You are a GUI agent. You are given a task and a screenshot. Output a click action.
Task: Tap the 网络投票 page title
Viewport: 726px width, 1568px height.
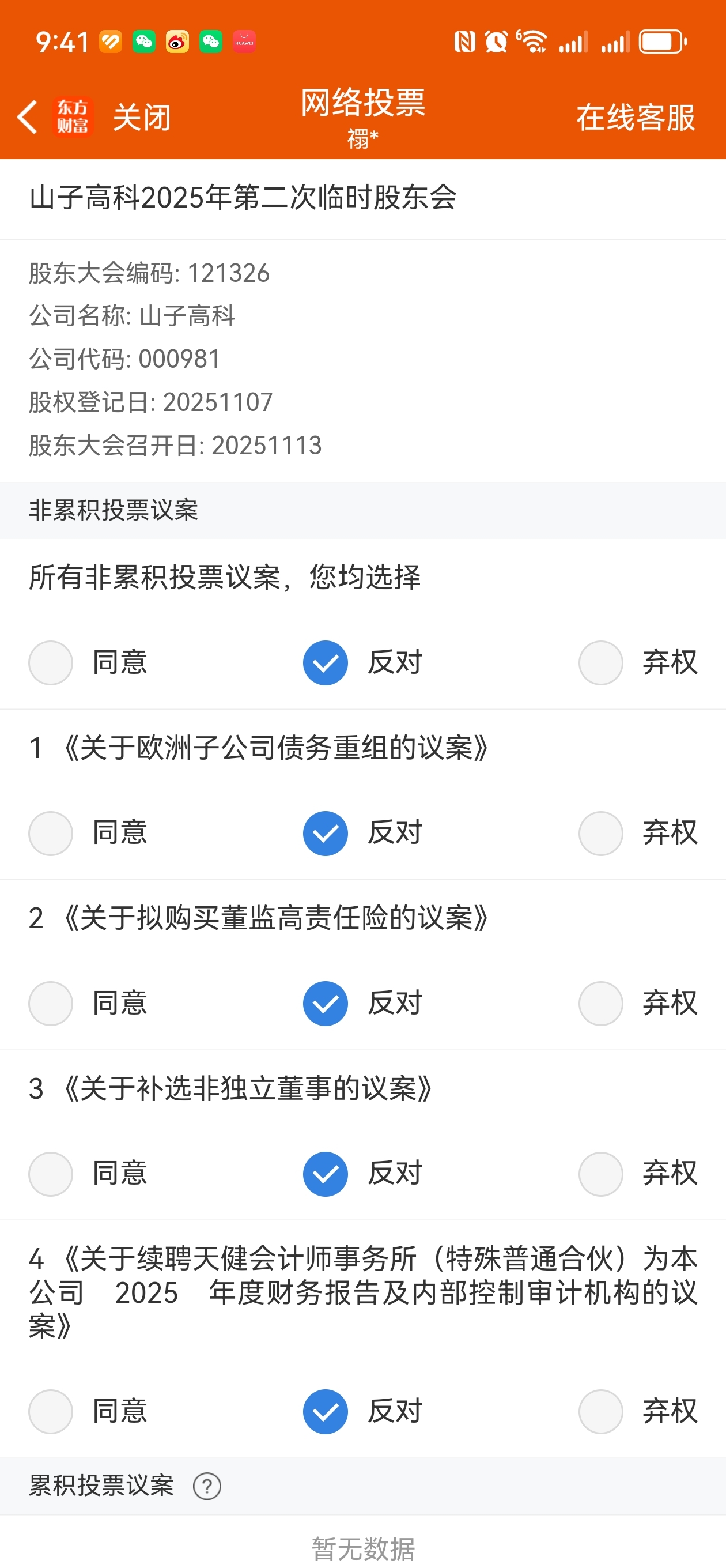point(364,102)
